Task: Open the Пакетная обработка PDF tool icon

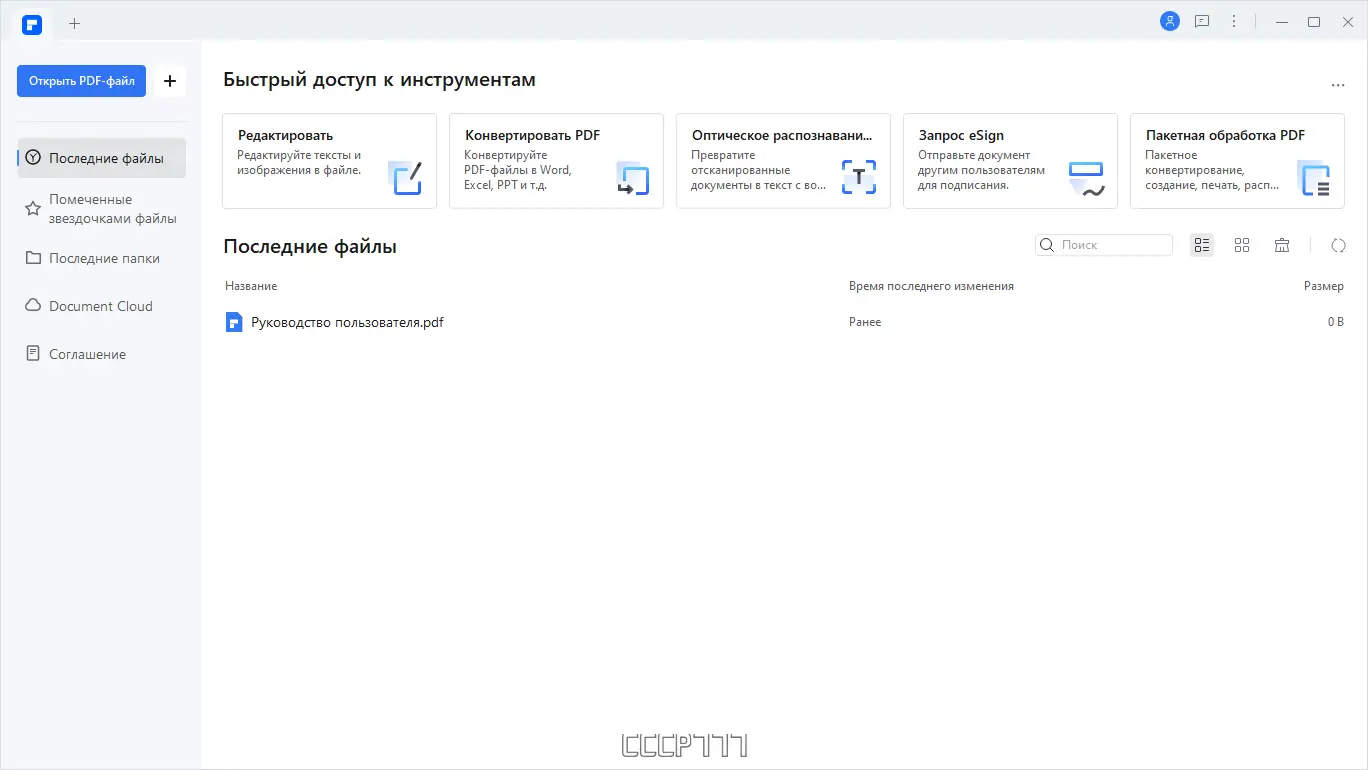Action: point(1313,178)
